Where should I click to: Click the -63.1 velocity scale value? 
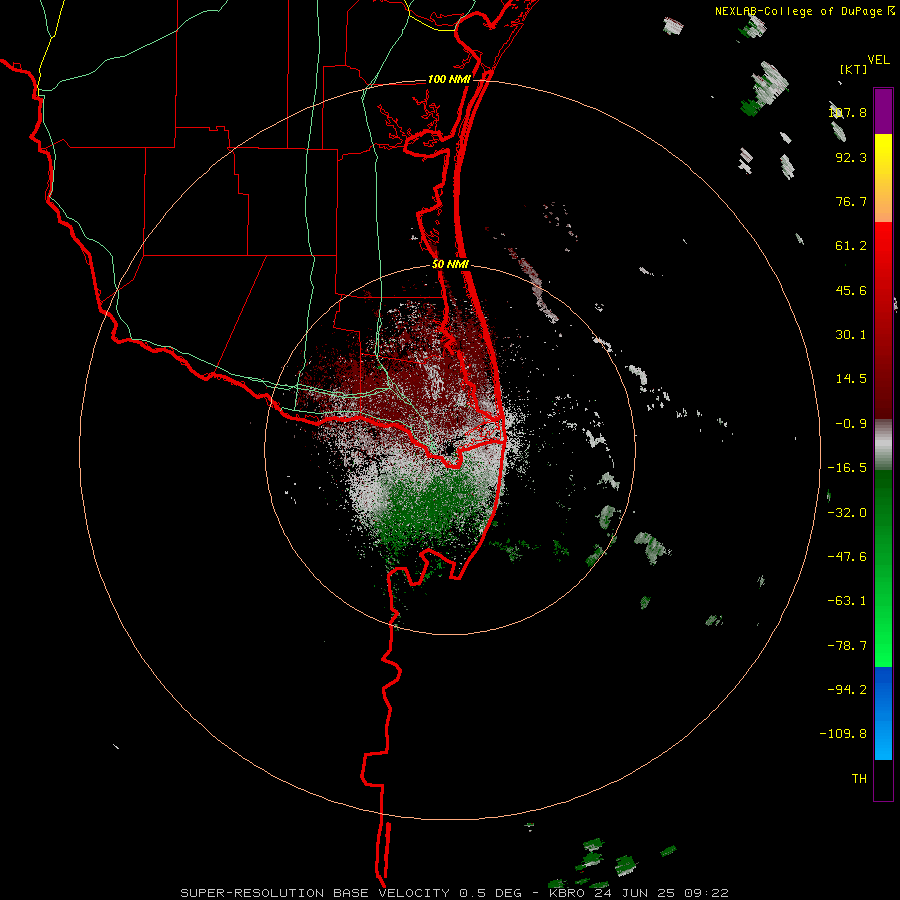pos(847,601)
